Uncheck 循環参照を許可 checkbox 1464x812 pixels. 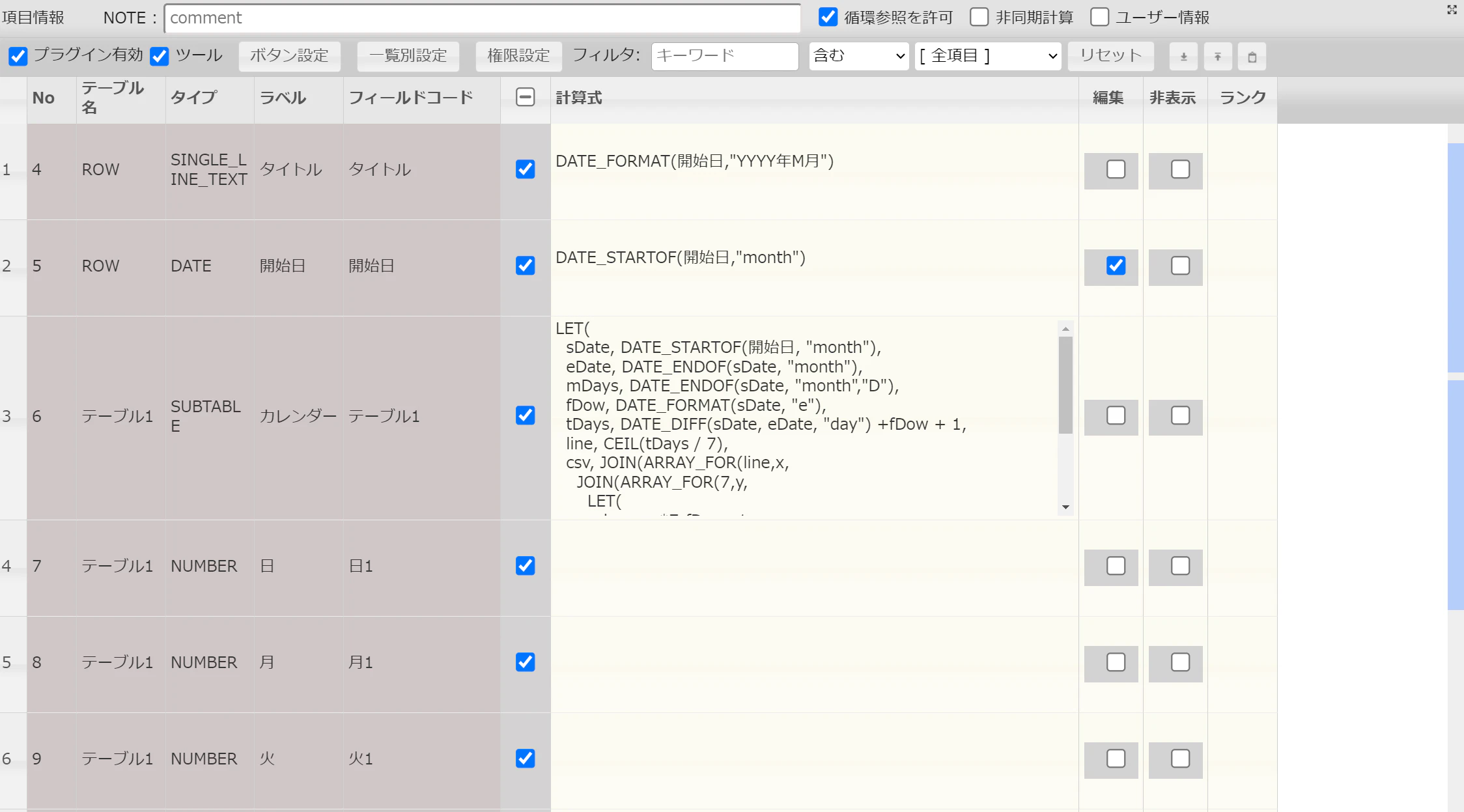pos(828,17)
